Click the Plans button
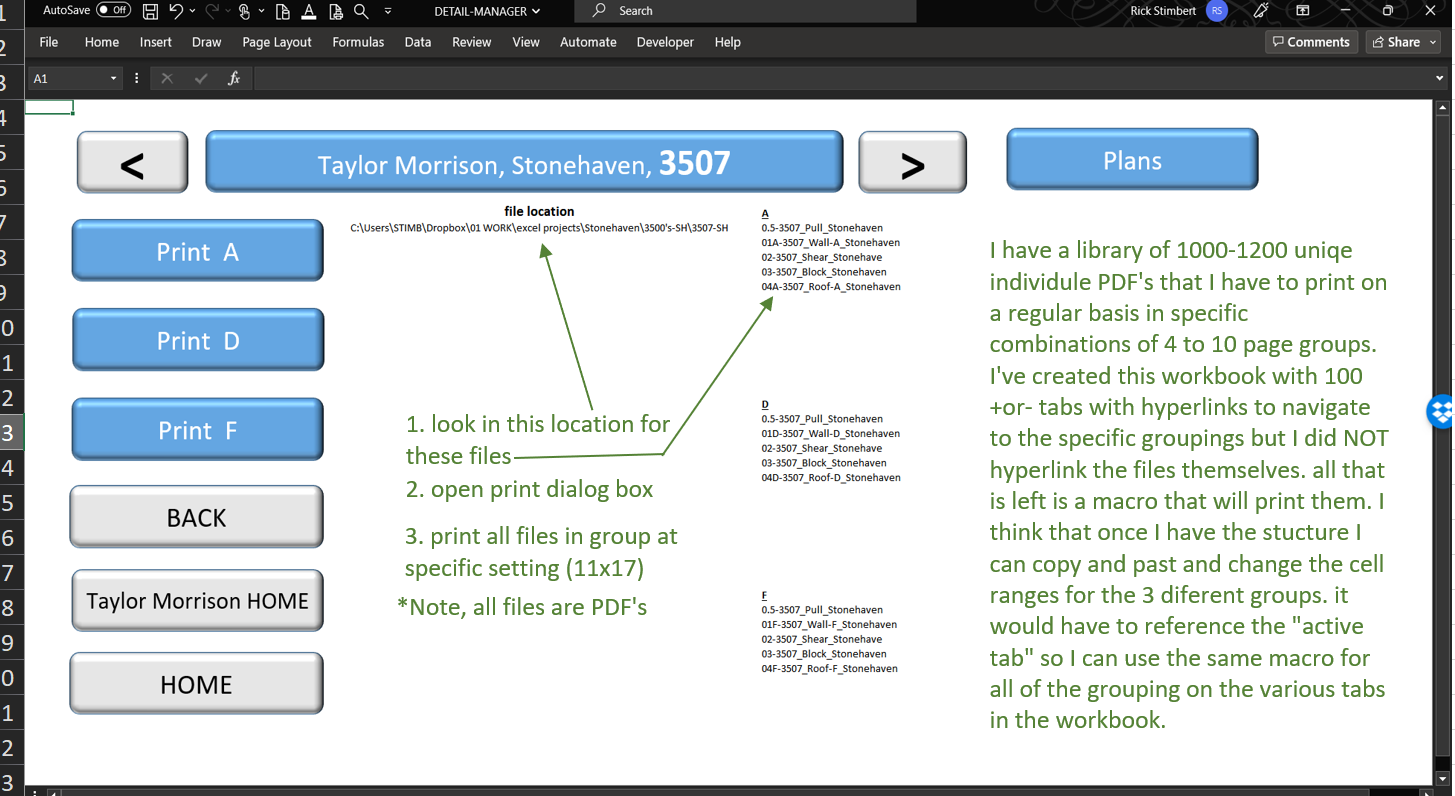Image resolution: width=1455 pixels, height=796 pixels. point(1132,160)
